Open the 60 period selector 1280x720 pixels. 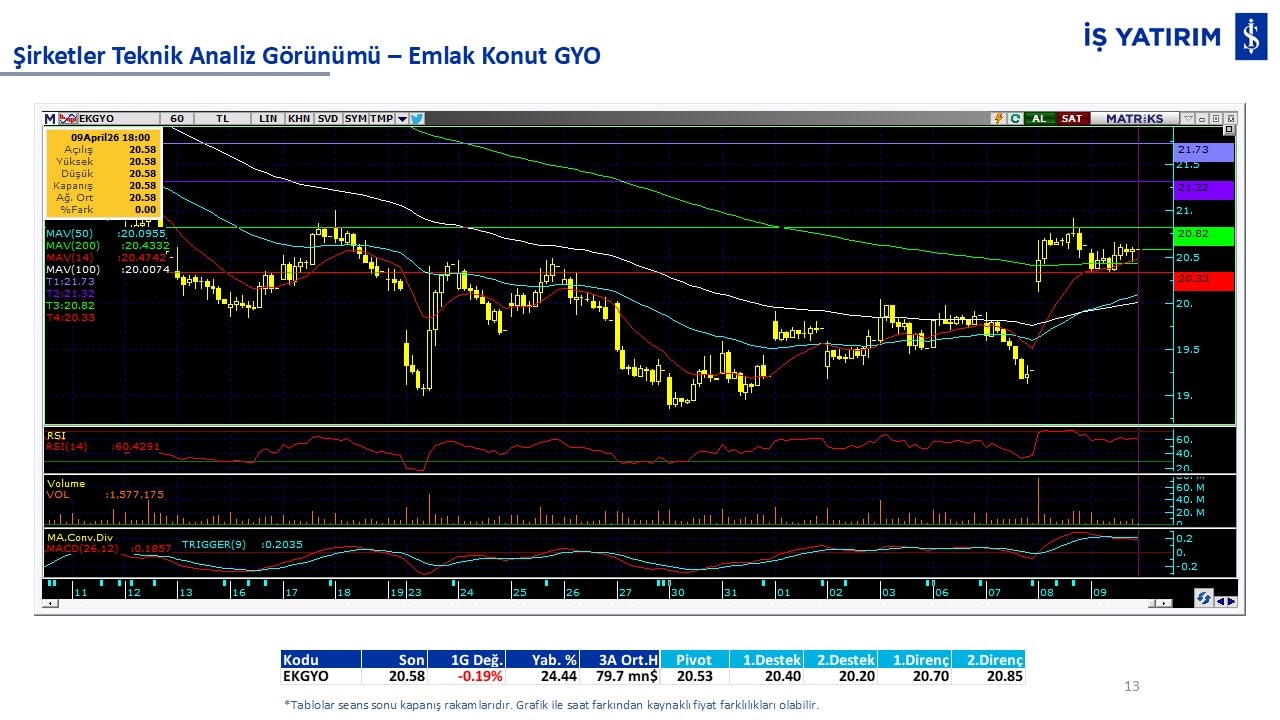point(177,118)
